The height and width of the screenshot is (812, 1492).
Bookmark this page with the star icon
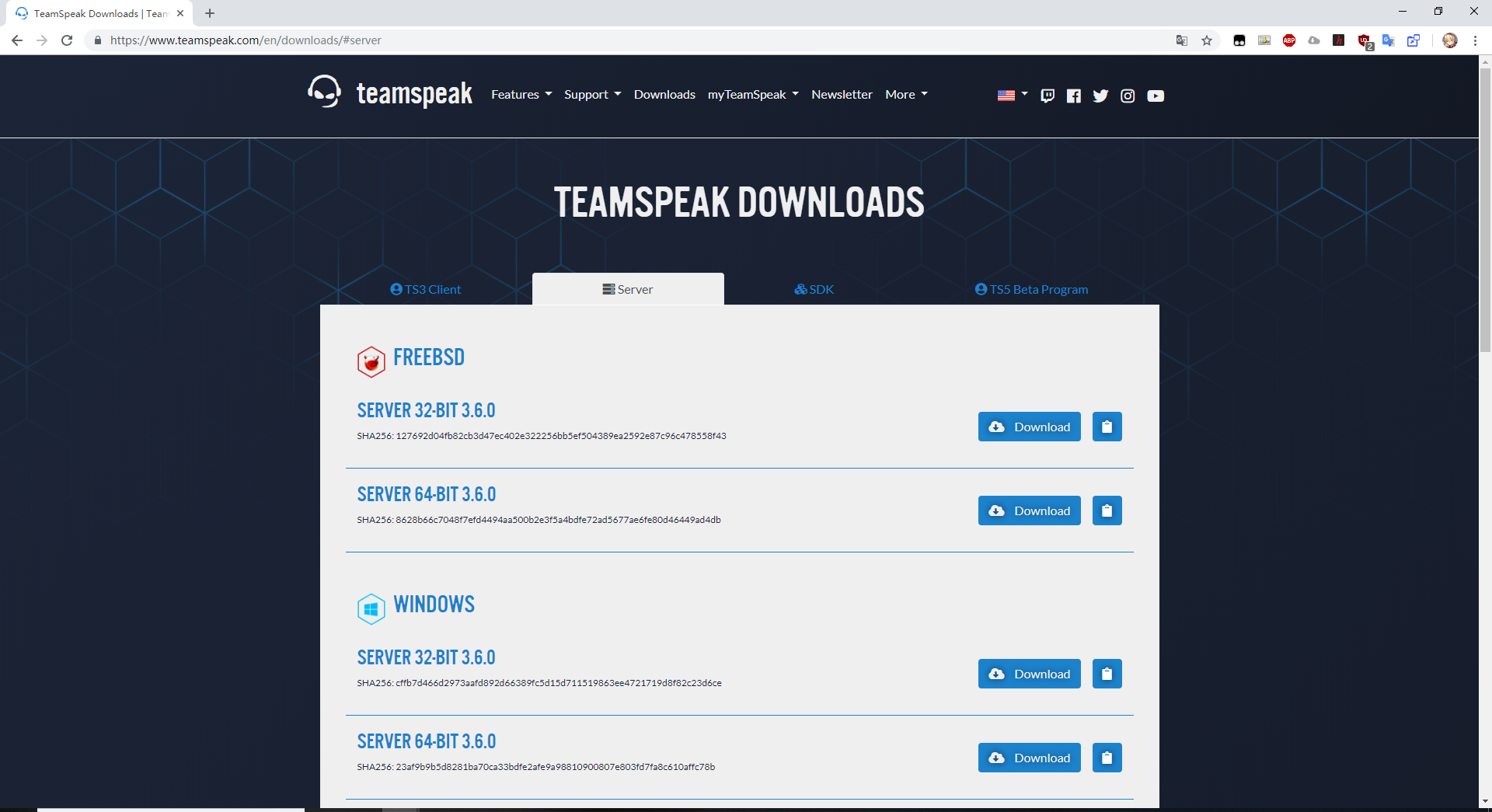point(1207,40)
